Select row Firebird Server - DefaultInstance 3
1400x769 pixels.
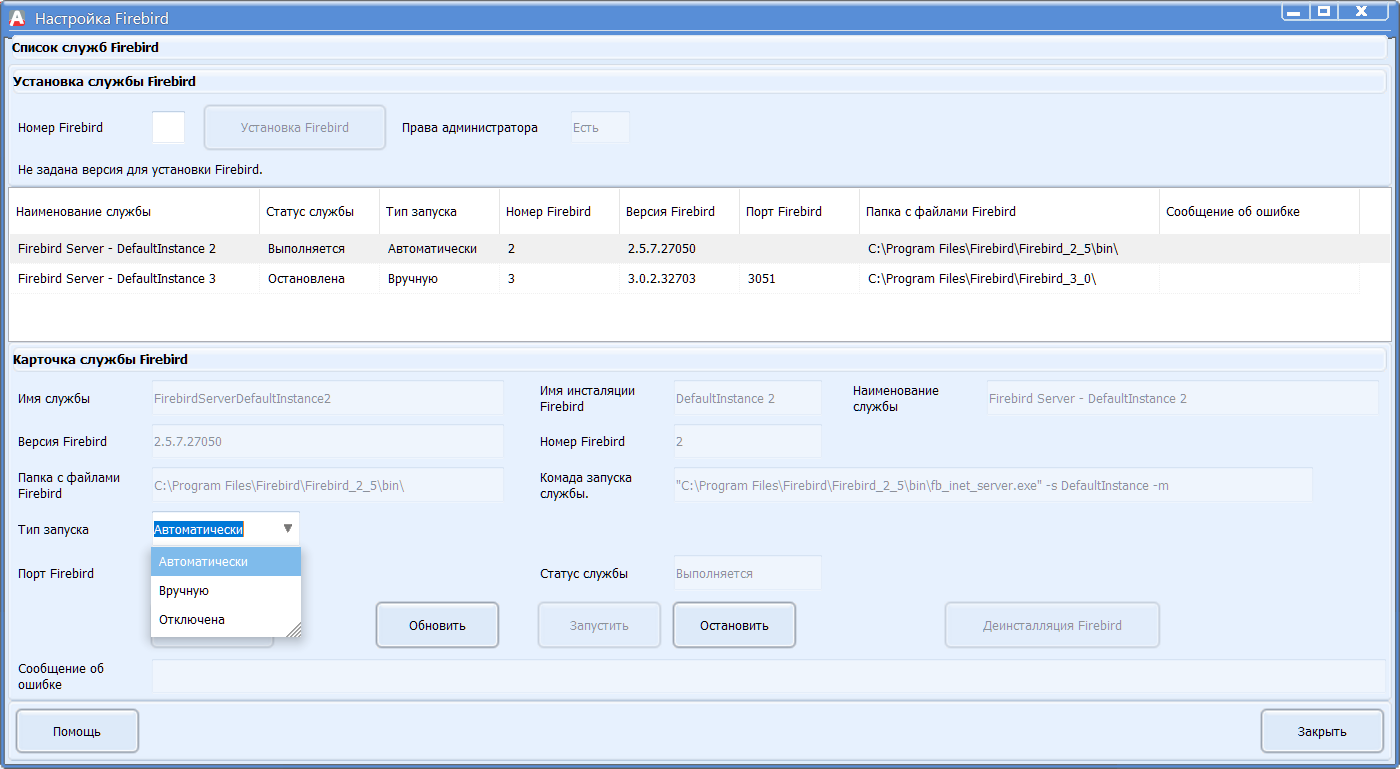pyautogui.click(x=684, y=278)
